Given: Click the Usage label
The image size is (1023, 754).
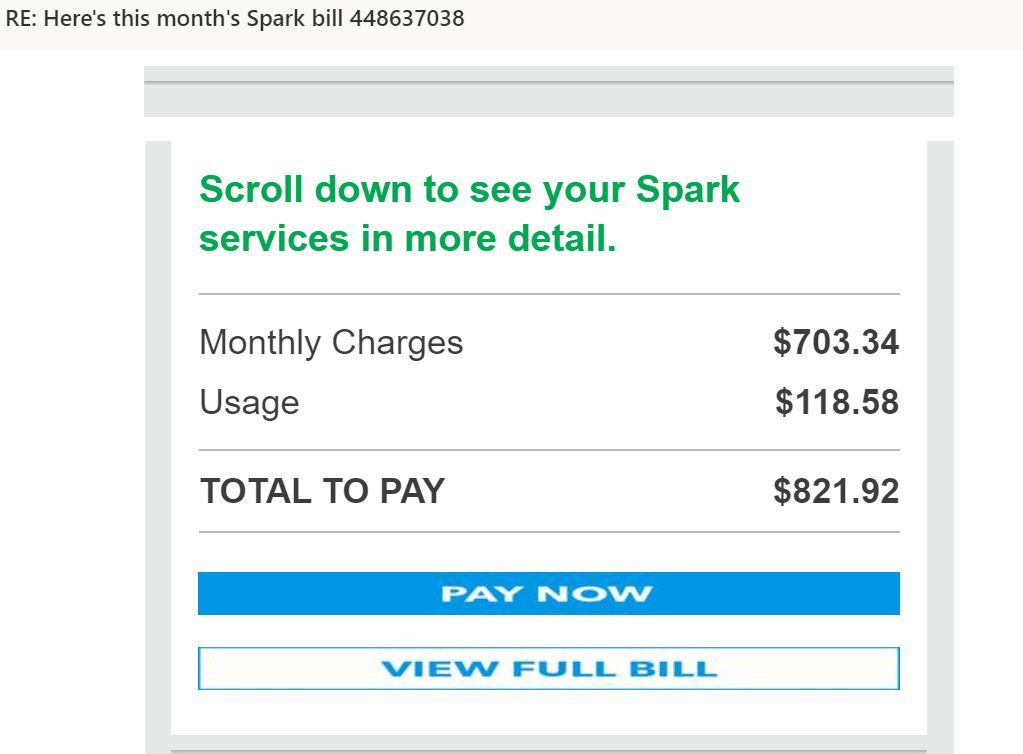Looking at the screenshot, I should (249, 402).
